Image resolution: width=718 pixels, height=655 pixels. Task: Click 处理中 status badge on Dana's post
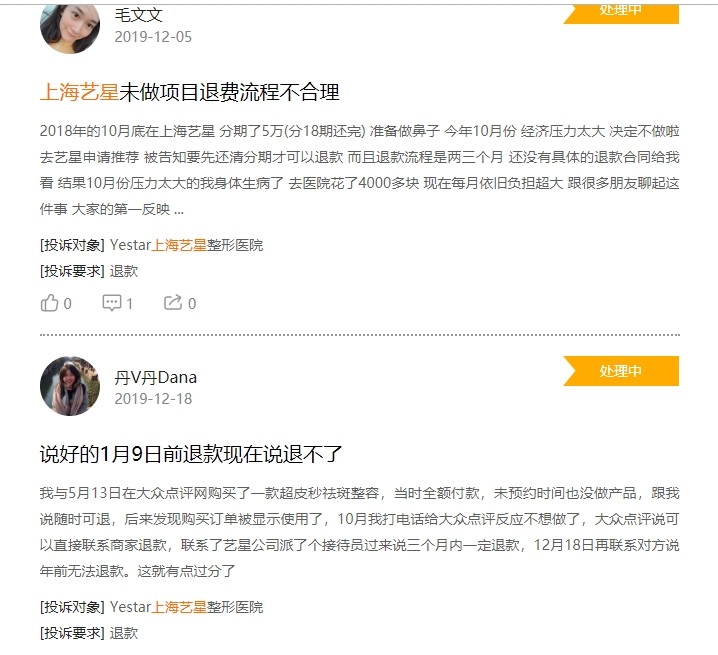tap(621, 371)
